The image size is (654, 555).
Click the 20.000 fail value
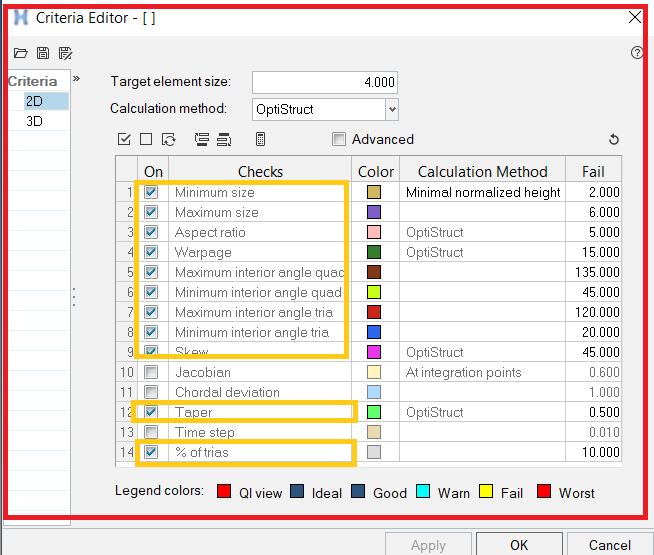[594, 332]
